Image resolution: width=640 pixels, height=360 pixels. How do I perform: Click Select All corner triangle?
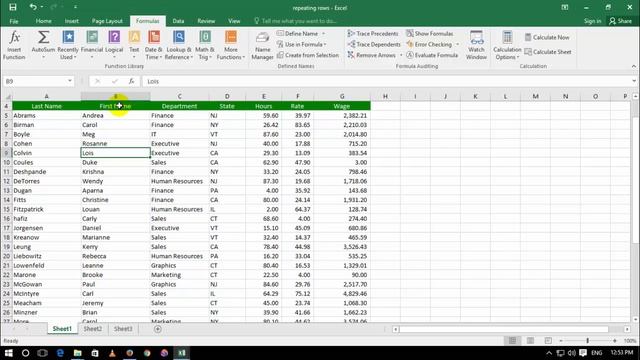8,97
